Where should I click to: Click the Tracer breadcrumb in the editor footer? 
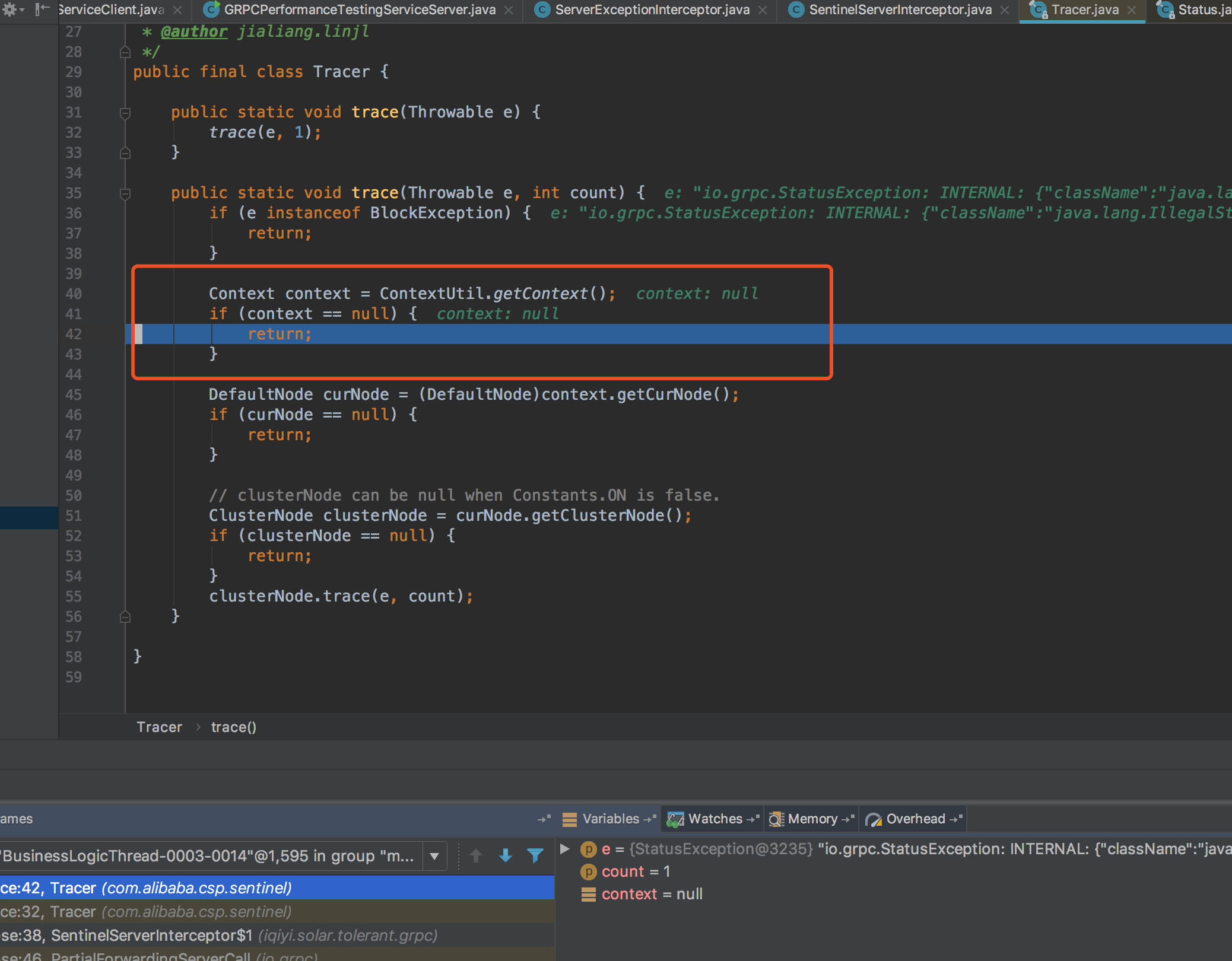[159, 727]
